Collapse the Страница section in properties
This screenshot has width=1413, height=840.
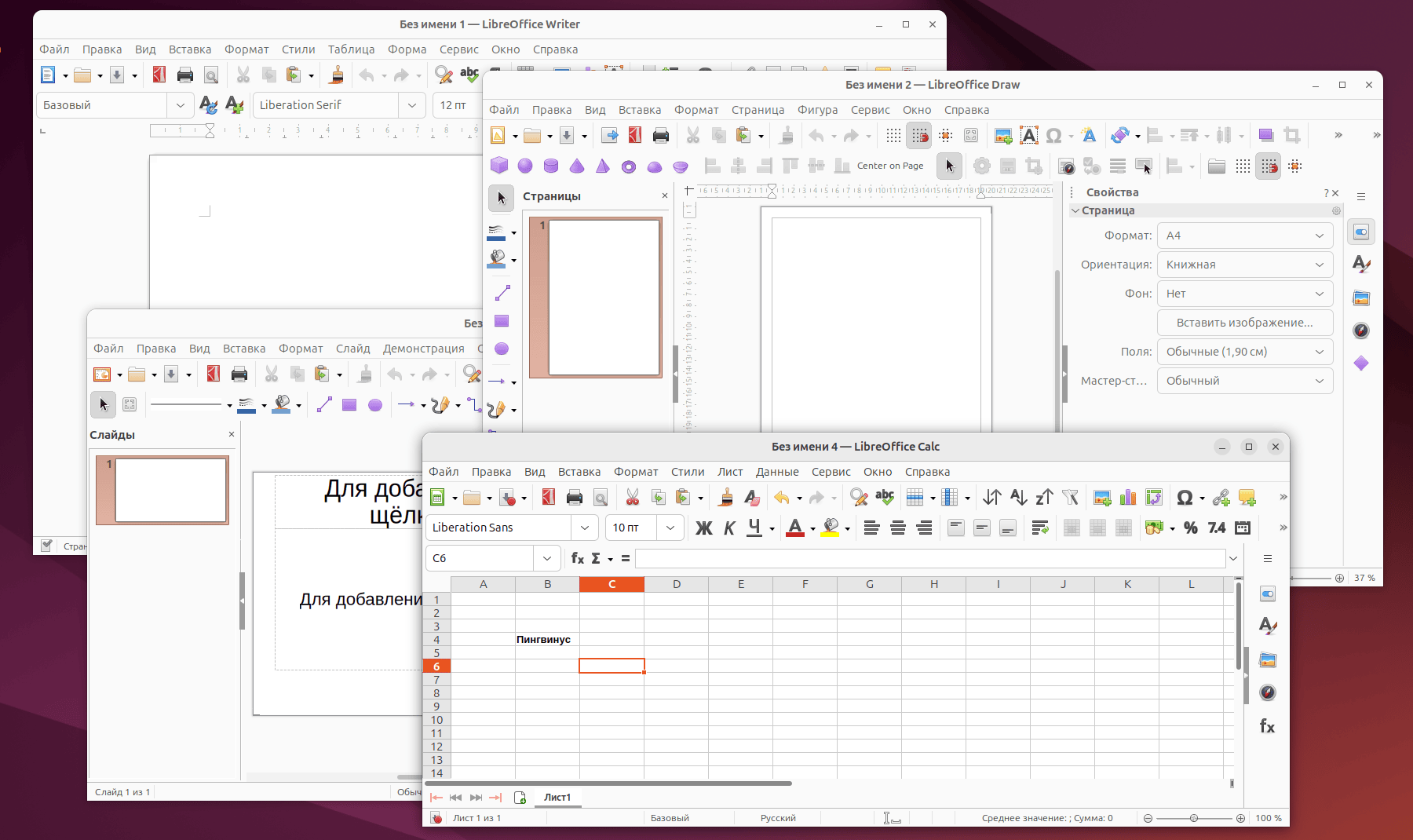pos(1075,210)
